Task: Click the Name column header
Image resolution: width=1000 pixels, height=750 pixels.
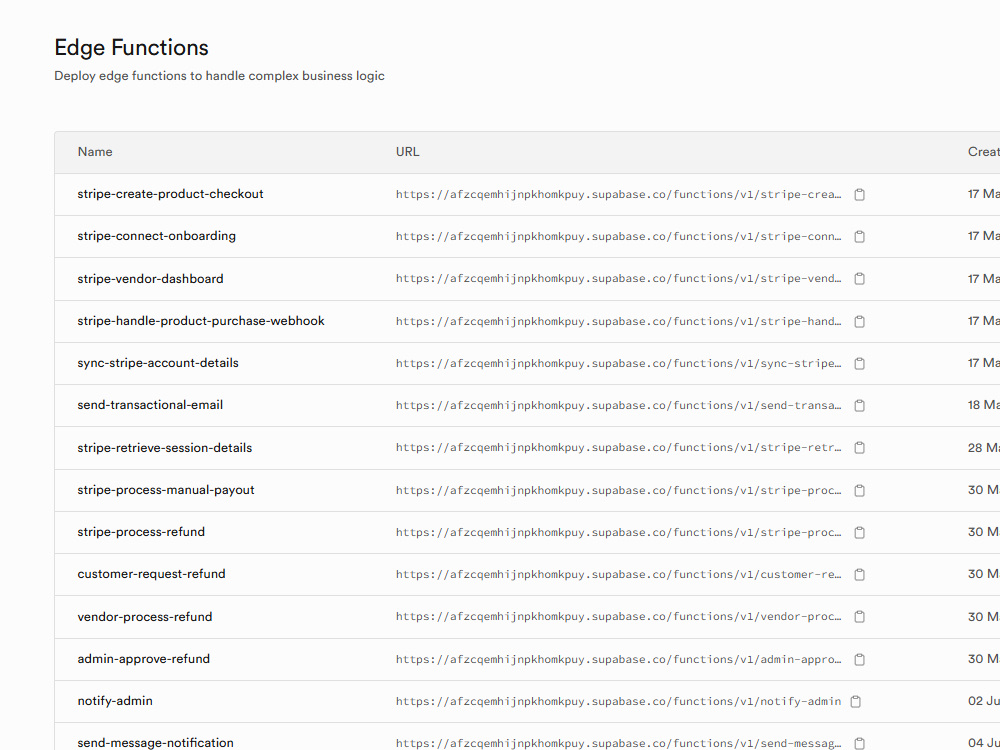Action: point(95,152)
